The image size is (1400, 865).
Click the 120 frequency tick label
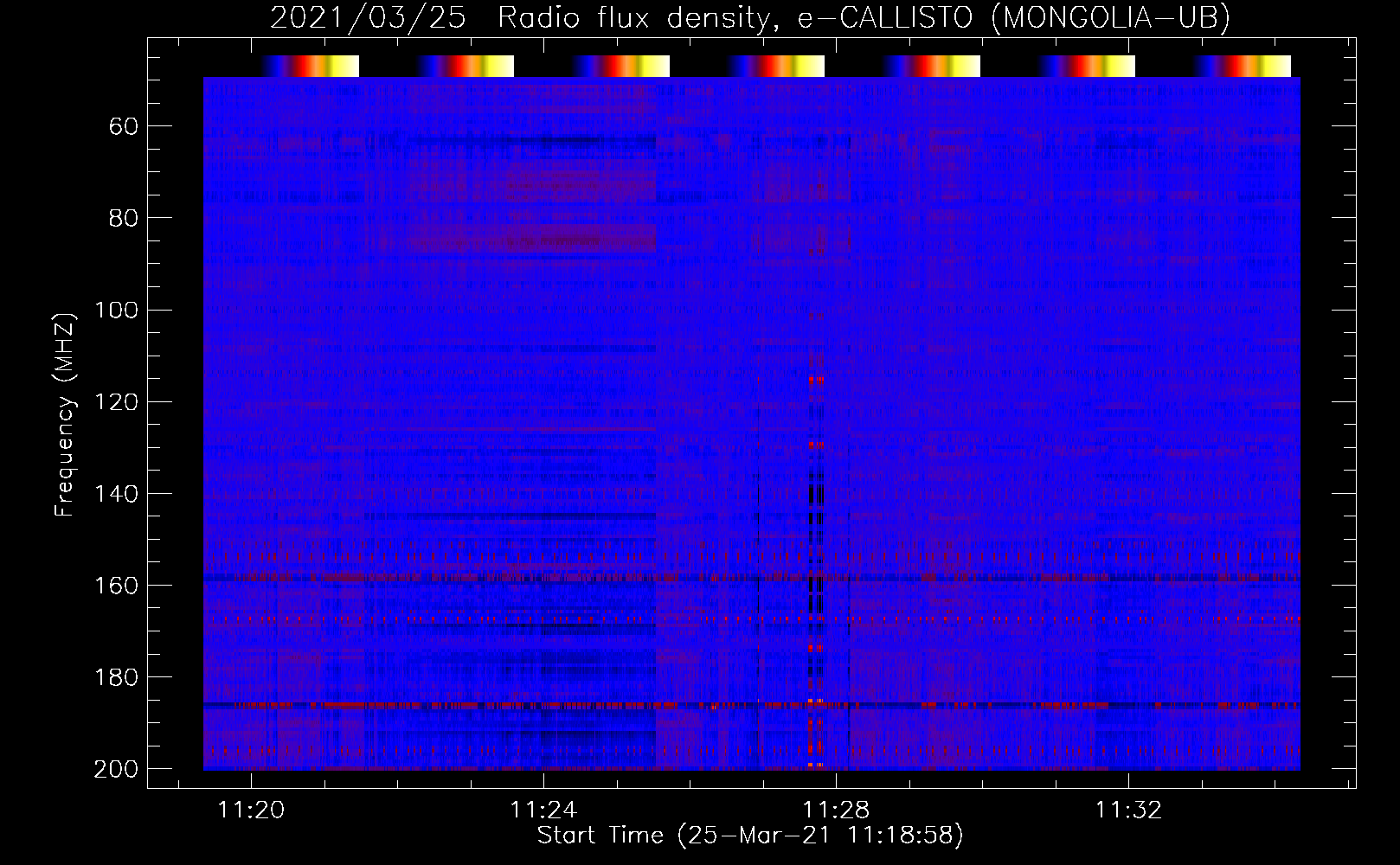[116, 401]
